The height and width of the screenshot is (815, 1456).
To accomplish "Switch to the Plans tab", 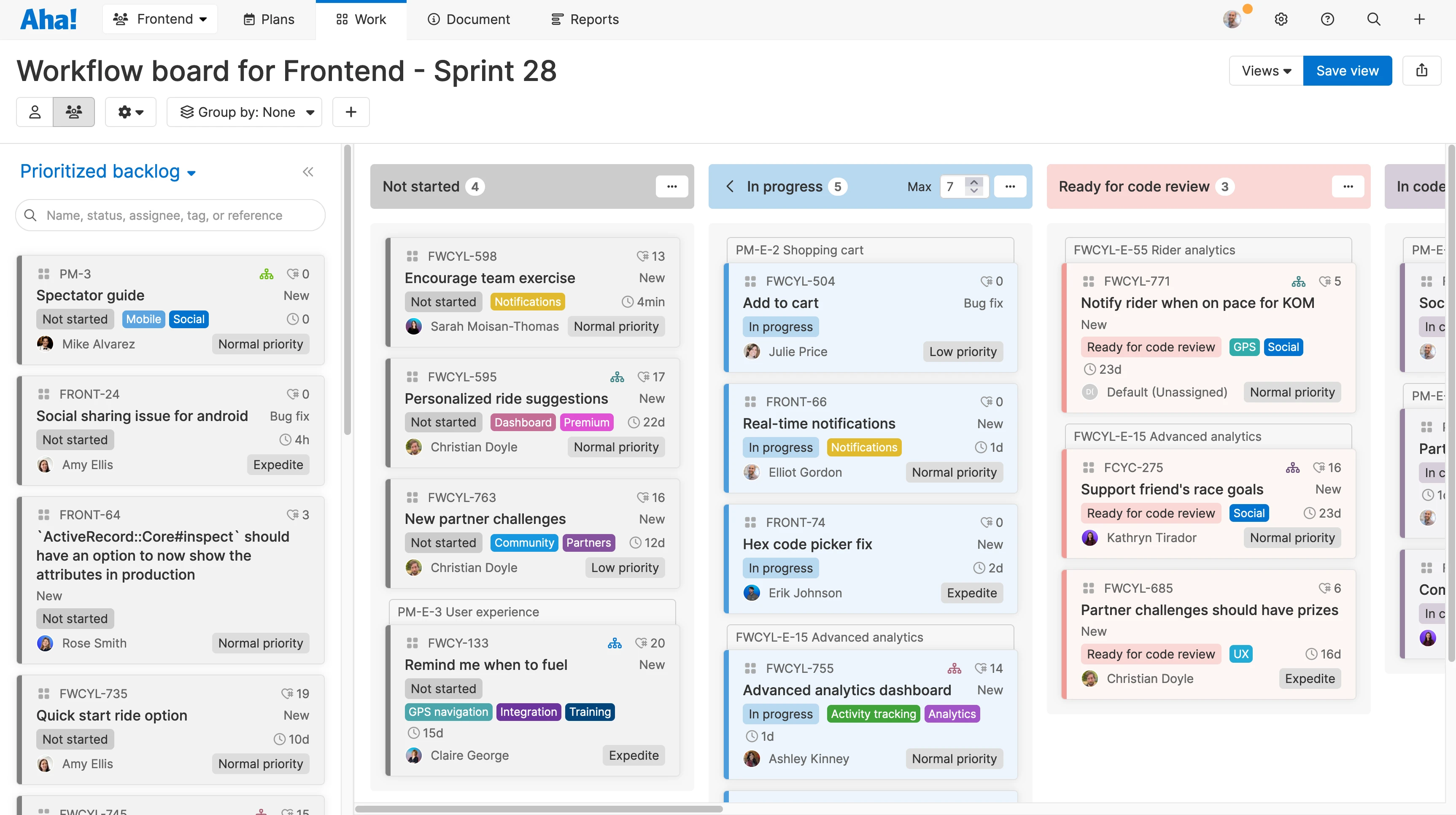I will (x=269, y=19).
